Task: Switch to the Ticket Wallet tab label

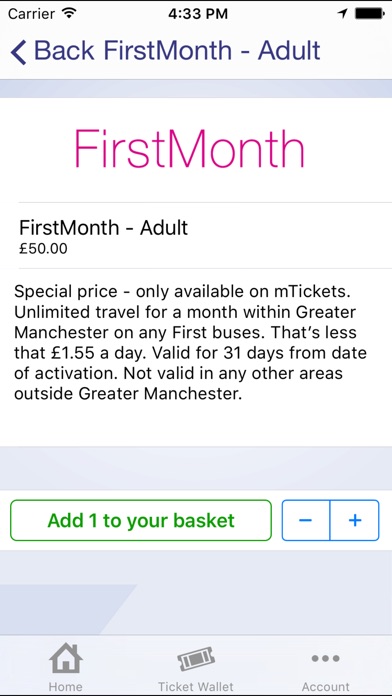Action: (196, 686)
